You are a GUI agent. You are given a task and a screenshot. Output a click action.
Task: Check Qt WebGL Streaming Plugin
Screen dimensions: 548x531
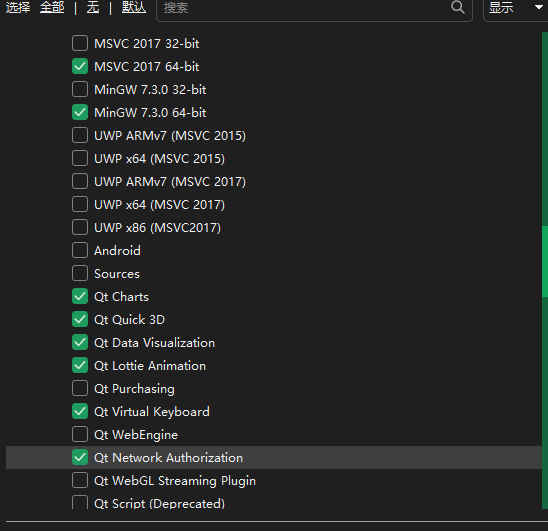click(x=80, y=481)
